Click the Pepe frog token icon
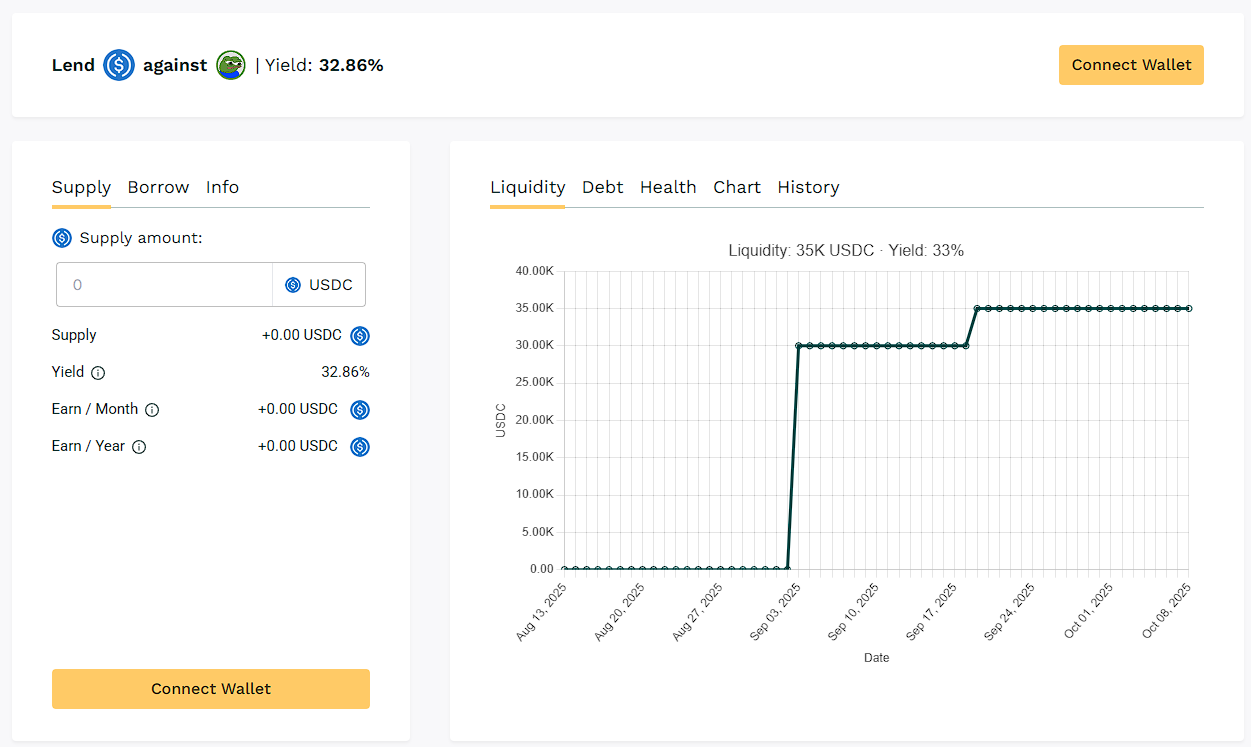 point(231,66)
